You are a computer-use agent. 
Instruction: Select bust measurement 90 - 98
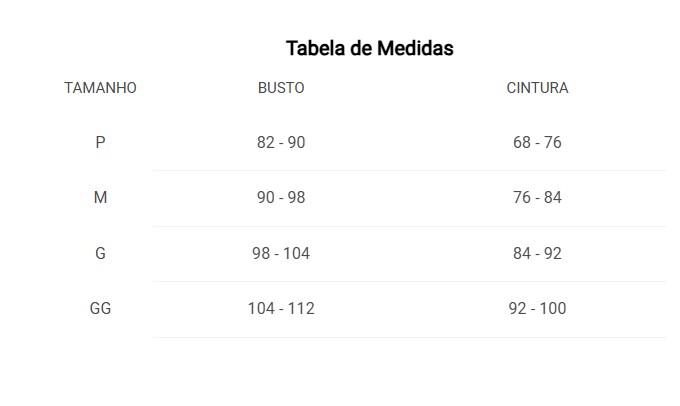point(281,197)
